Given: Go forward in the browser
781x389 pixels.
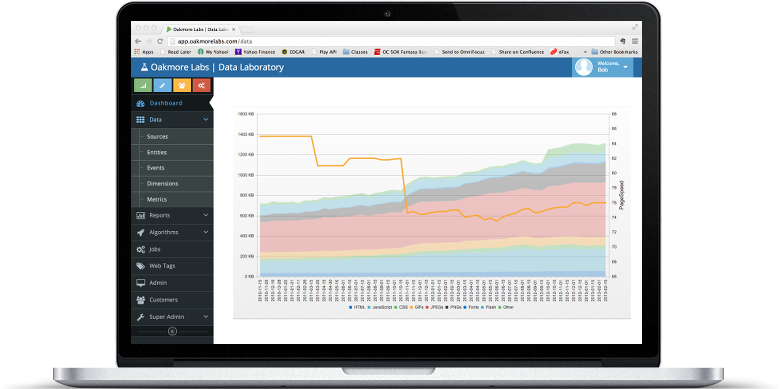Looking at the screenshot, I should click(x=148, y=41).
